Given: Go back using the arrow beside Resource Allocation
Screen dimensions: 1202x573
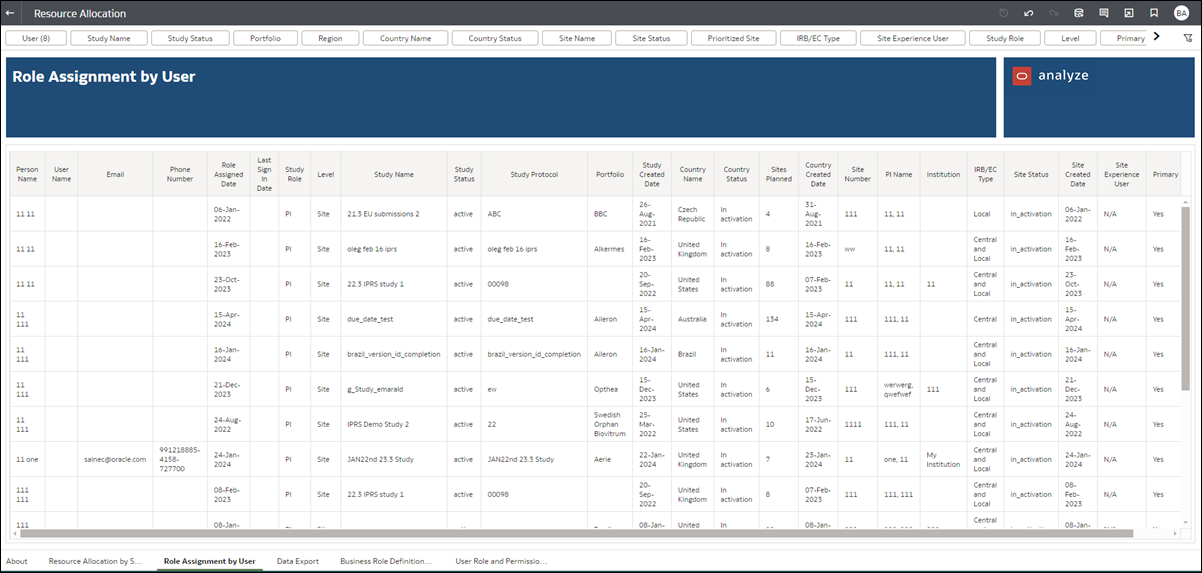Looking at the screenshot, I should click(x=10, y=14).
